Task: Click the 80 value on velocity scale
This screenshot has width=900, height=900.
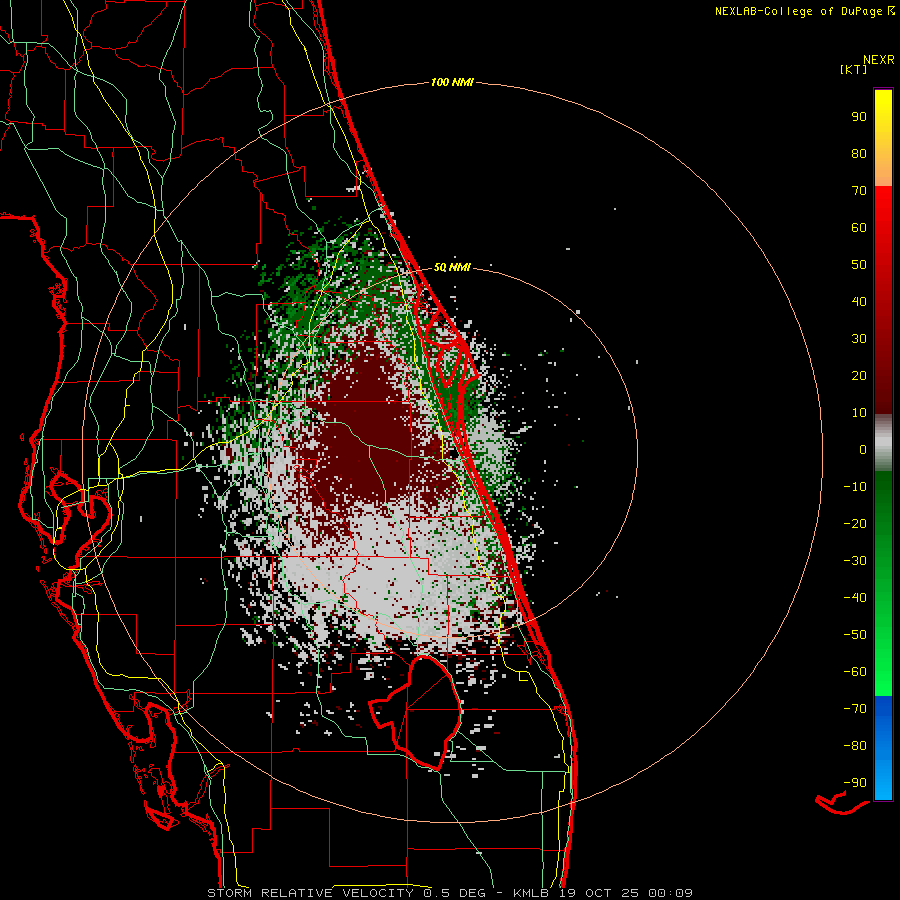Action: (859, 153)
